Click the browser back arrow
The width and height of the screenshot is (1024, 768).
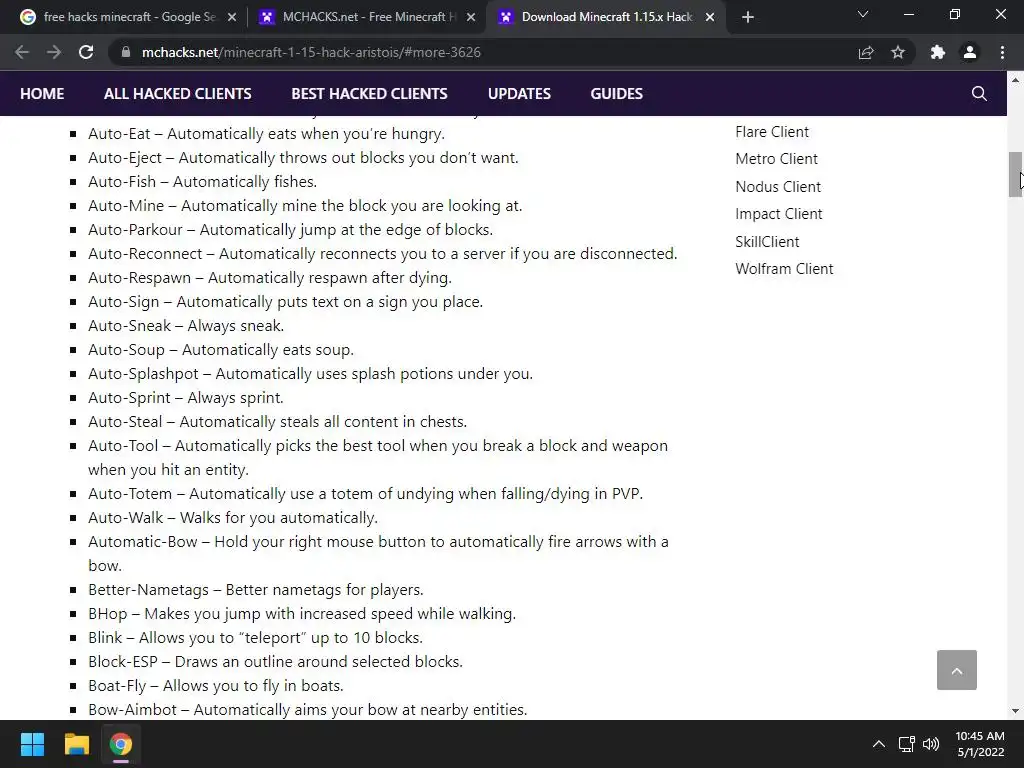click(22, 52)
